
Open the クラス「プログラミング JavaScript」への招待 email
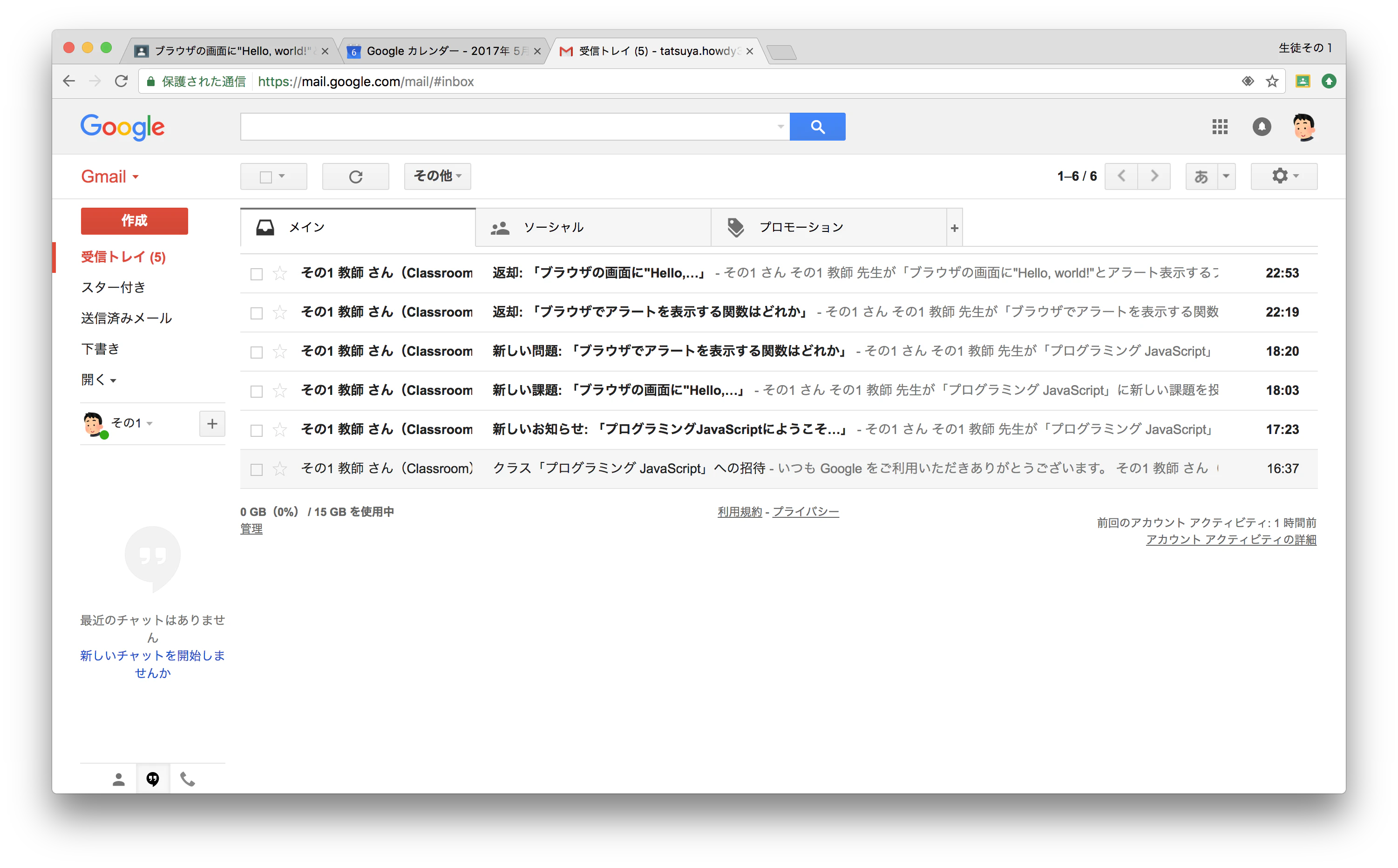point(779,469)
